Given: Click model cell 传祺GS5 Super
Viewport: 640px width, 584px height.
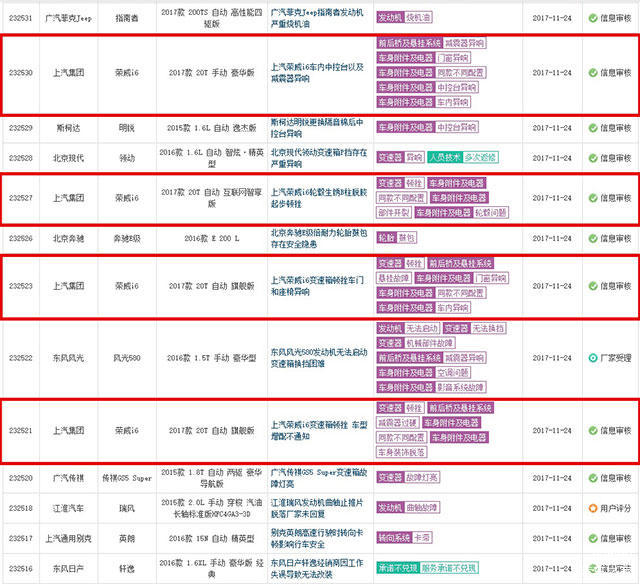Looking at the screenshot, I should tap(127, 478).
